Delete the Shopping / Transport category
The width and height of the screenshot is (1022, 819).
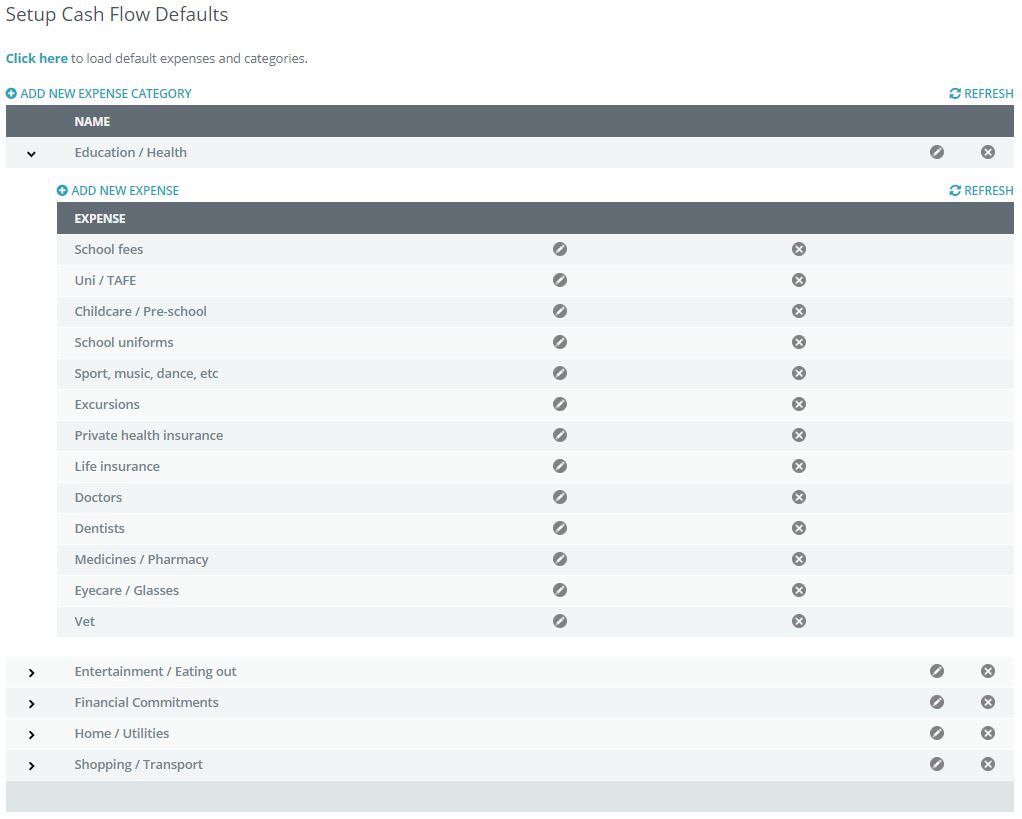point(988,764)
